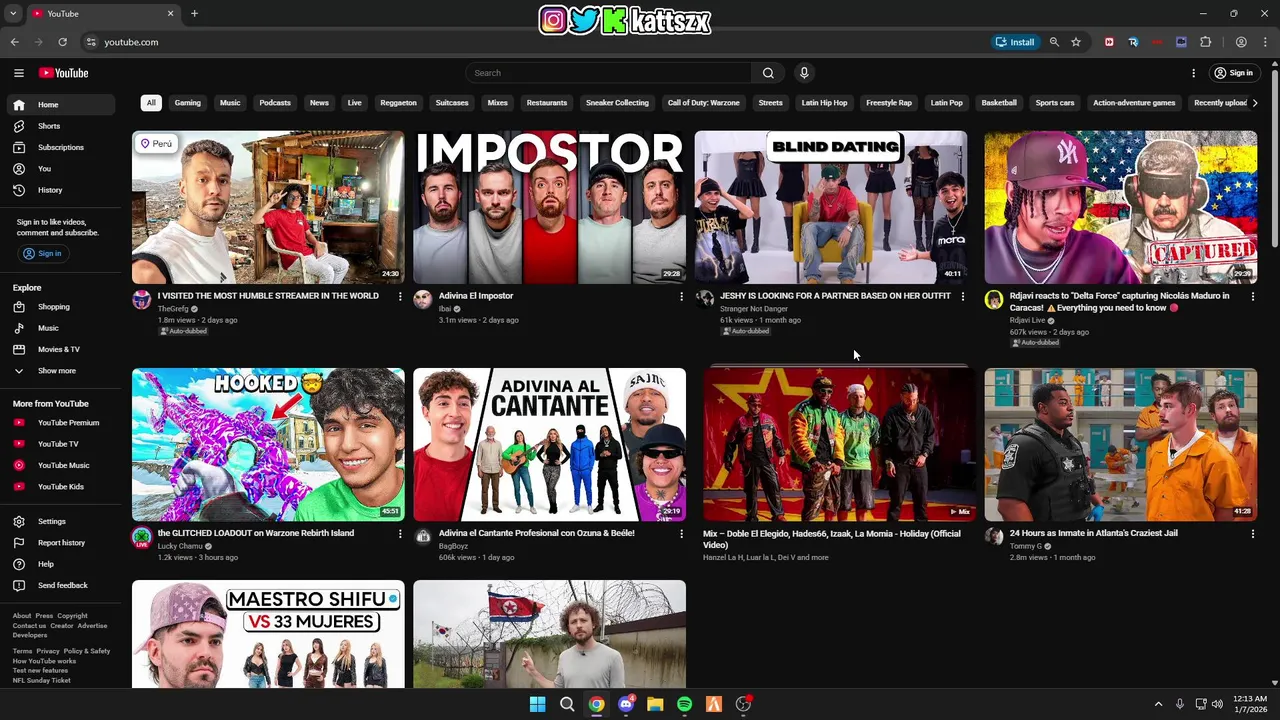Click the search magnifier button
The width and height of the screenshot is (1280, 720).
[768, 73]
